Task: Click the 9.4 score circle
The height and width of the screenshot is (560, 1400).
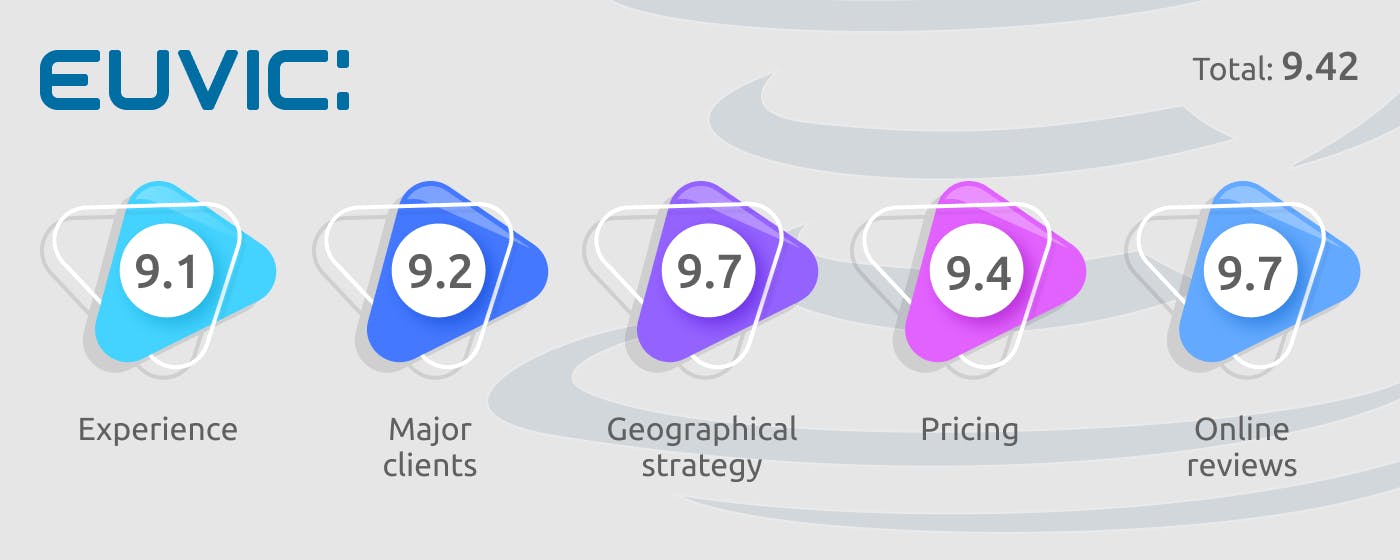Action: (978, 271)
